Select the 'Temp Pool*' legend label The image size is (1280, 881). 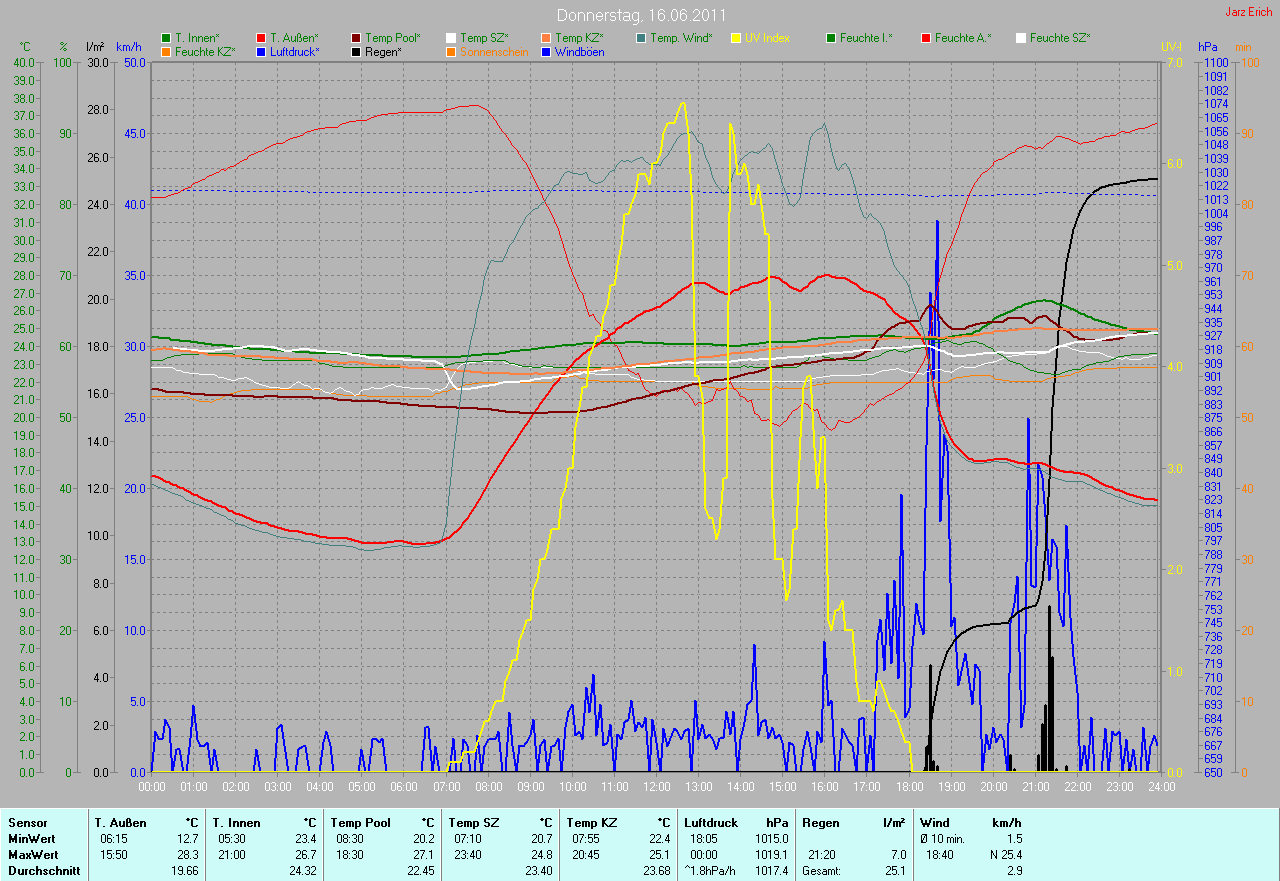coord(393,38)
